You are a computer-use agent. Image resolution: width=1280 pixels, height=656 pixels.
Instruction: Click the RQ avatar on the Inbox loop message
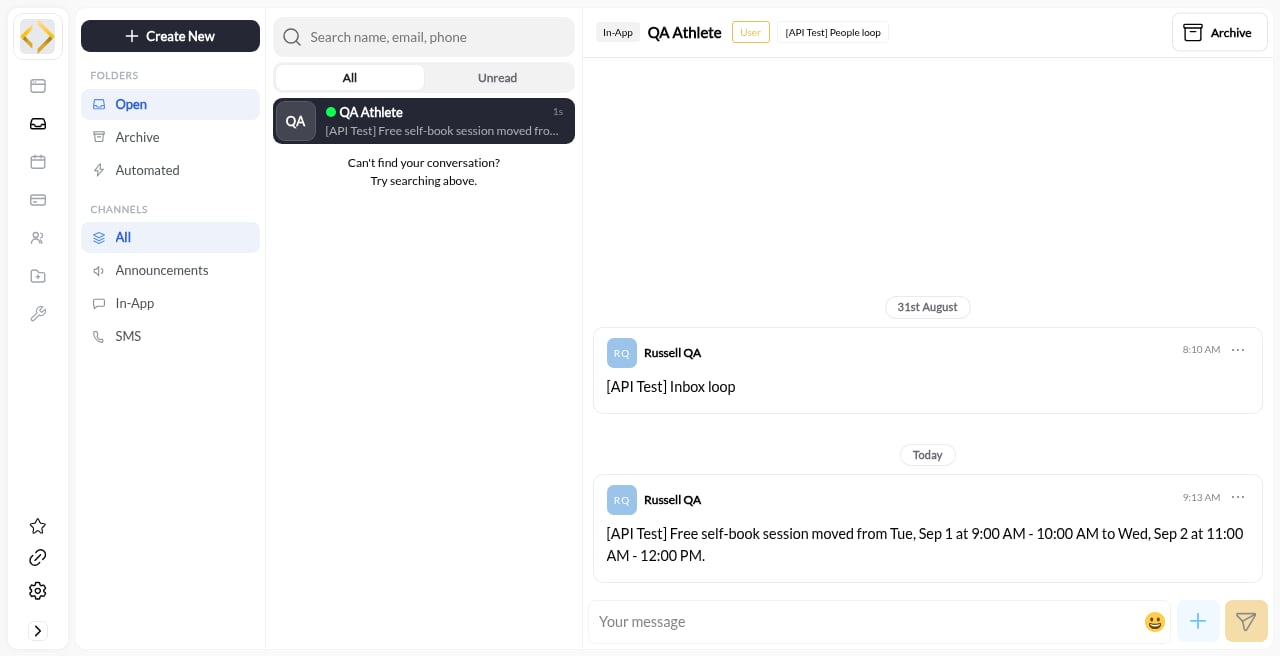pos(622,353)
